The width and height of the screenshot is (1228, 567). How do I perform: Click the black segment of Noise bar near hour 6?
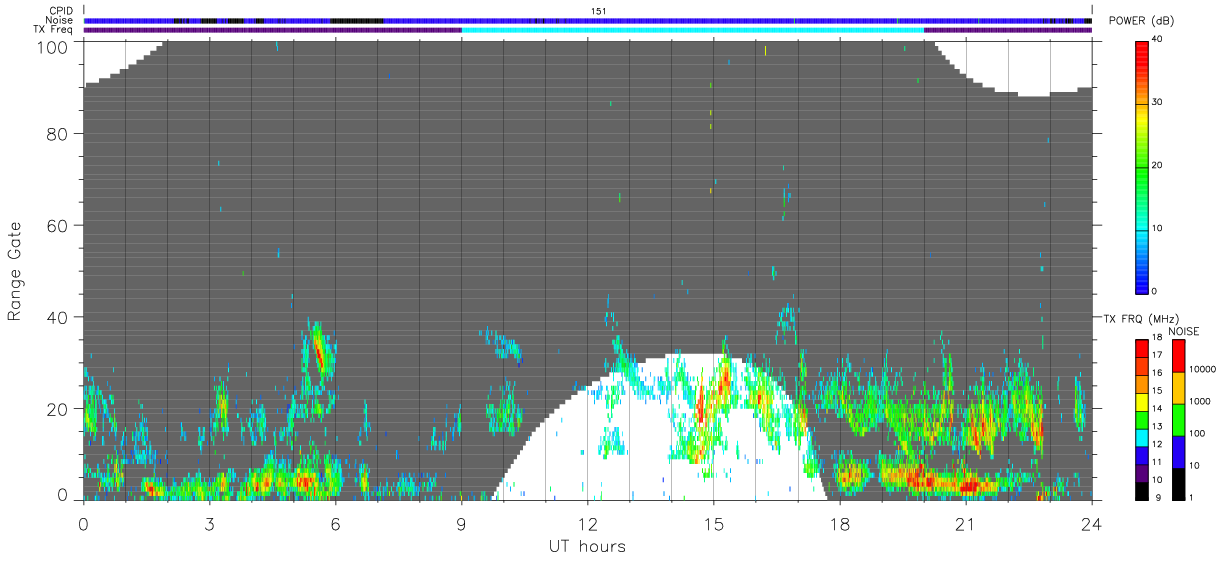point(356,20)
